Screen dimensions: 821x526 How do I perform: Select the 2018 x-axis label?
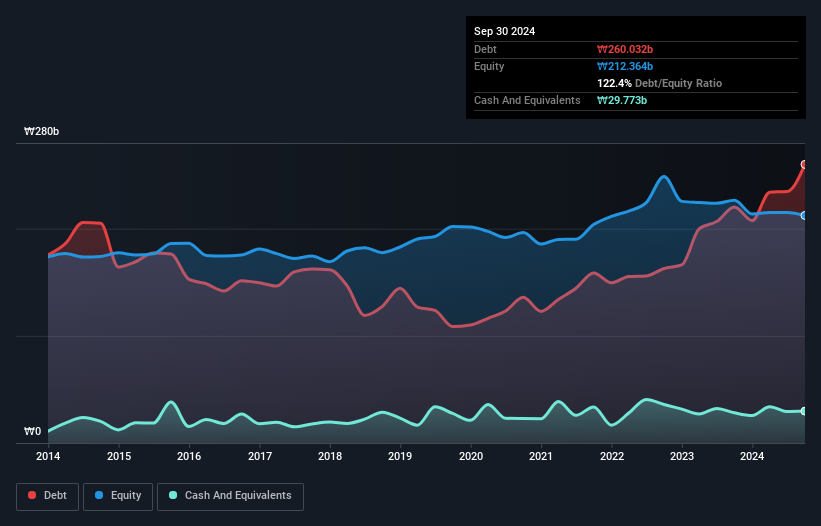click(330, 456)
